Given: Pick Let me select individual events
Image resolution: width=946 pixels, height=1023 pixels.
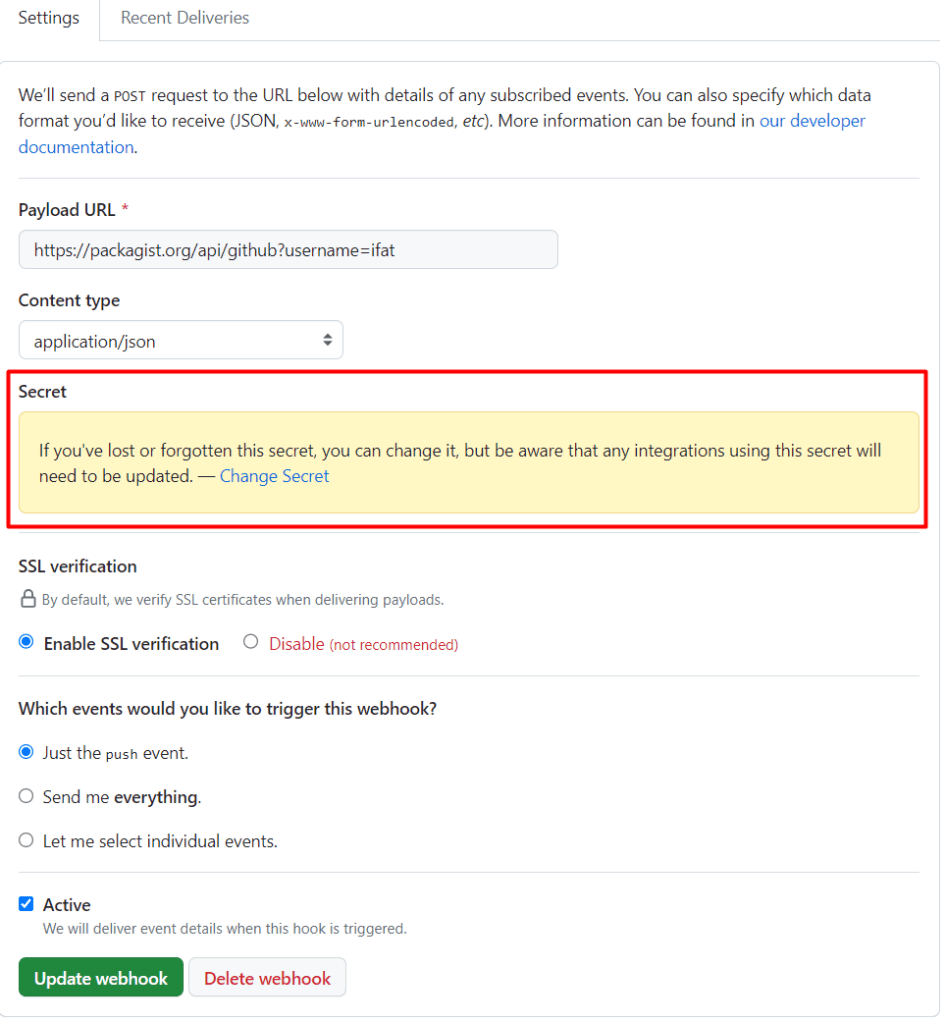Looking at the screenshot, I should pyautogui.click(x=27, y=841).
